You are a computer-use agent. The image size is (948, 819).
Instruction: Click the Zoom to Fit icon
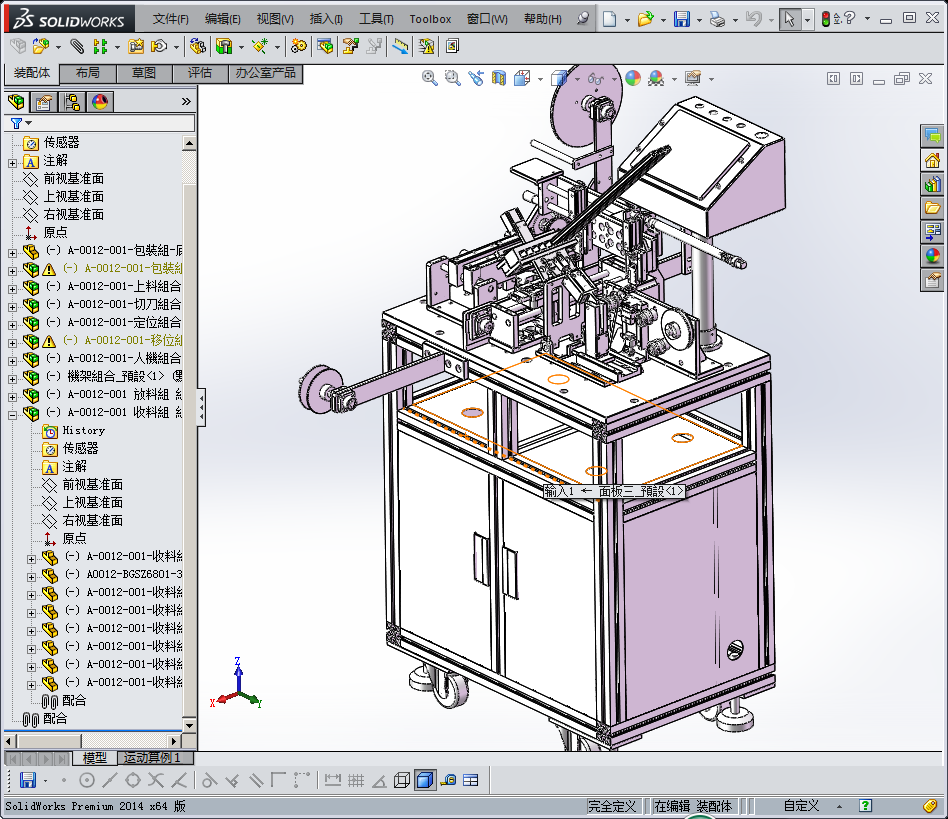tap(430, 78)
